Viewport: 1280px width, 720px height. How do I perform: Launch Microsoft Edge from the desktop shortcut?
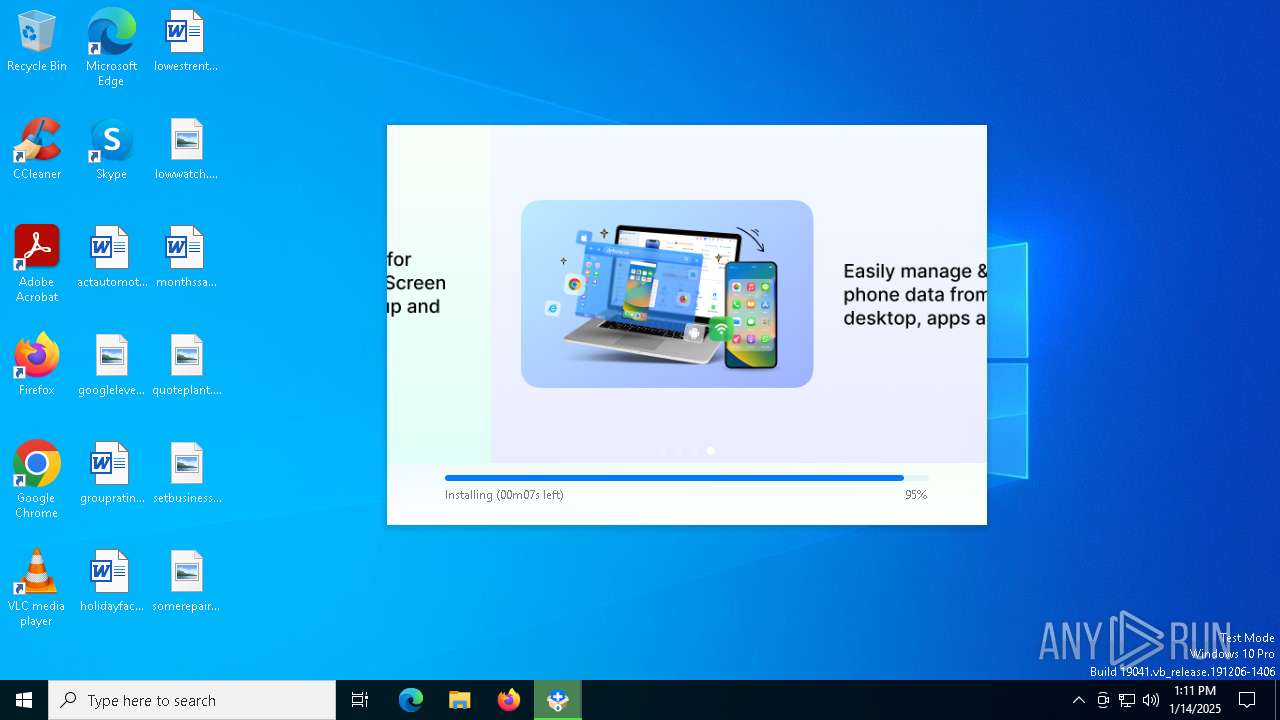(x=111, y=47)
